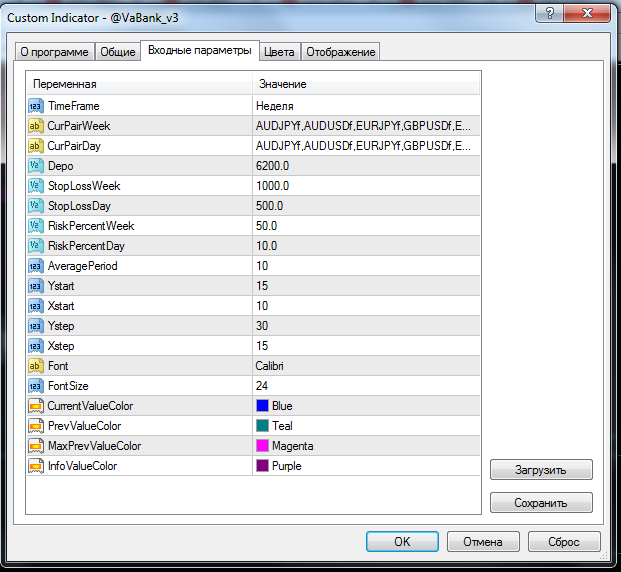Click the OK button
621x572 pixels.
402,541
